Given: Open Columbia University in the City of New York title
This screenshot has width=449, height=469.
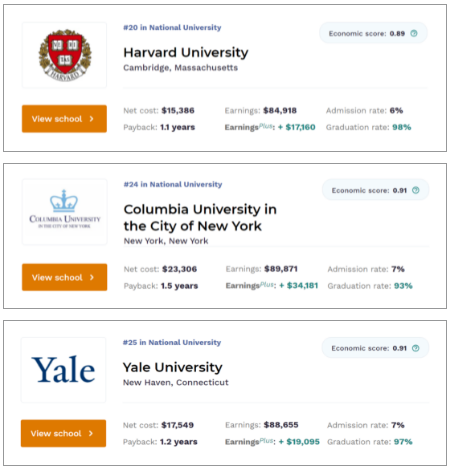Looking at the screenshot, I should click(200, 218).
